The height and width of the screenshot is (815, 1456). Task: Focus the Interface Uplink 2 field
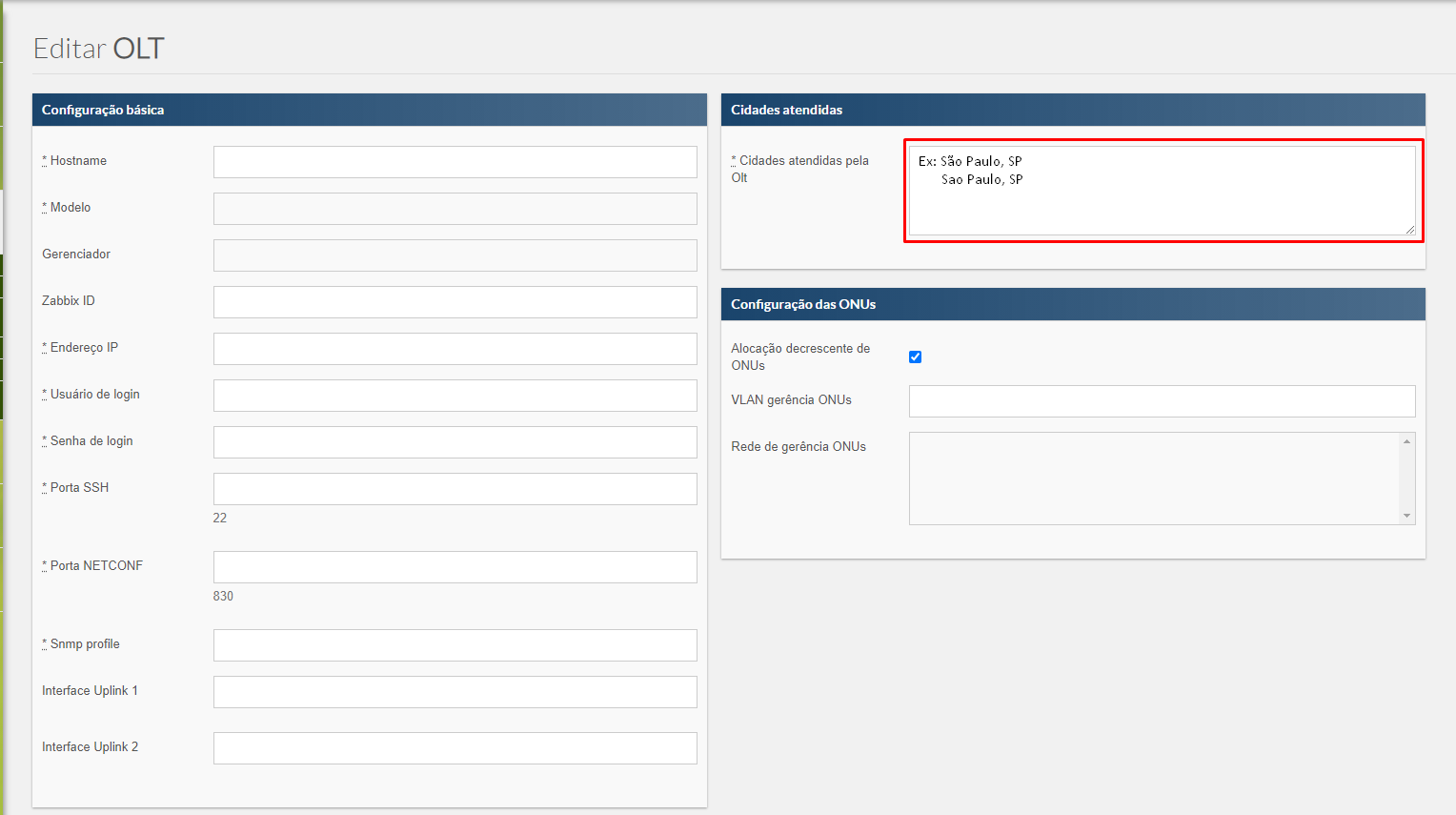(455, 748)
